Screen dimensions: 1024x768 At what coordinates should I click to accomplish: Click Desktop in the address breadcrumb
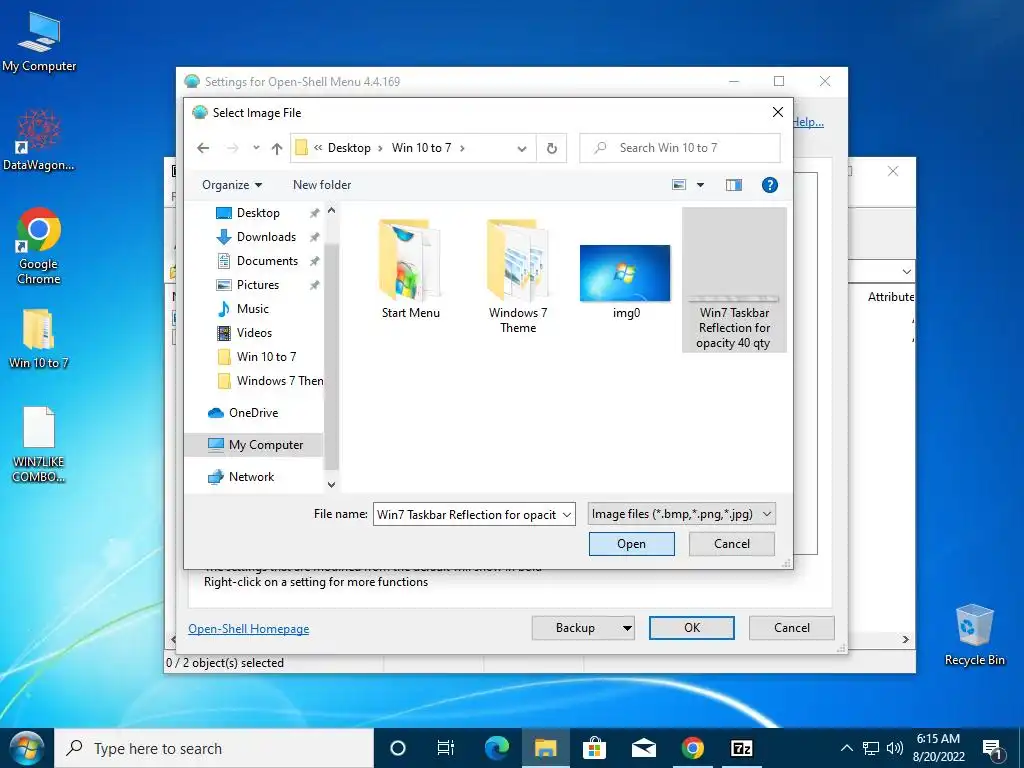coord(349,148)
